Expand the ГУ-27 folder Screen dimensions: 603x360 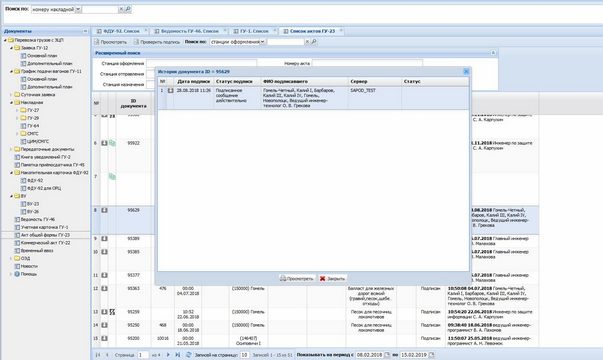tap(17, 110)
